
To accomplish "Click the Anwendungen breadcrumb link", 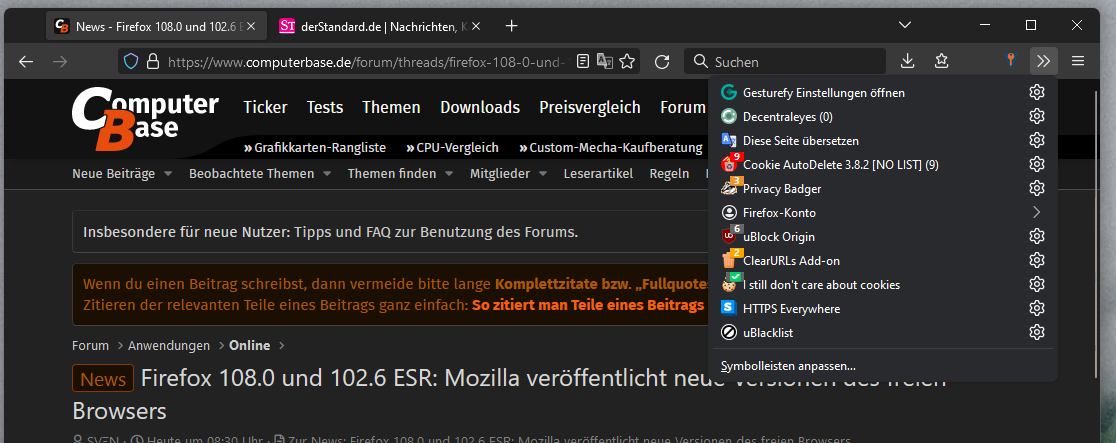I will tap(169, 345).
